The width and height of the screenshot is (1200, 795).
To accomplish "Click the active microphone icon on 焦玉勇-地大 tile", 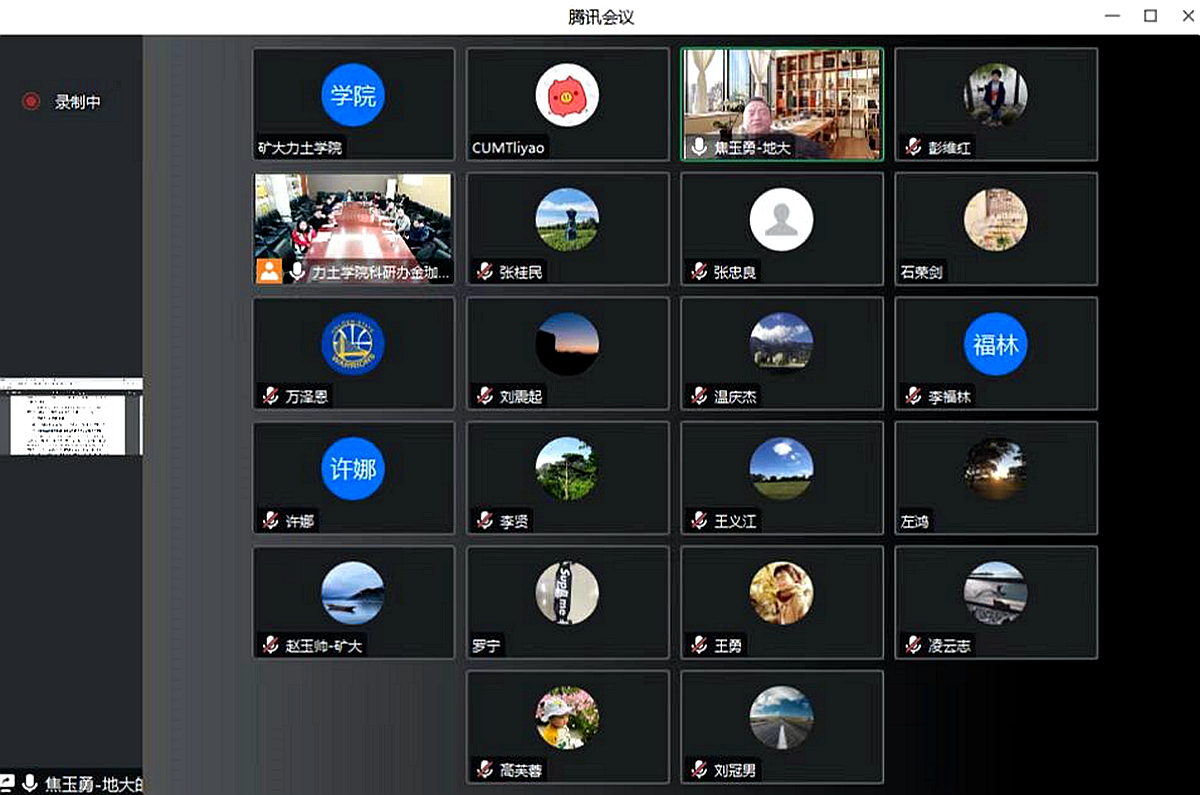I will point(699,147).
